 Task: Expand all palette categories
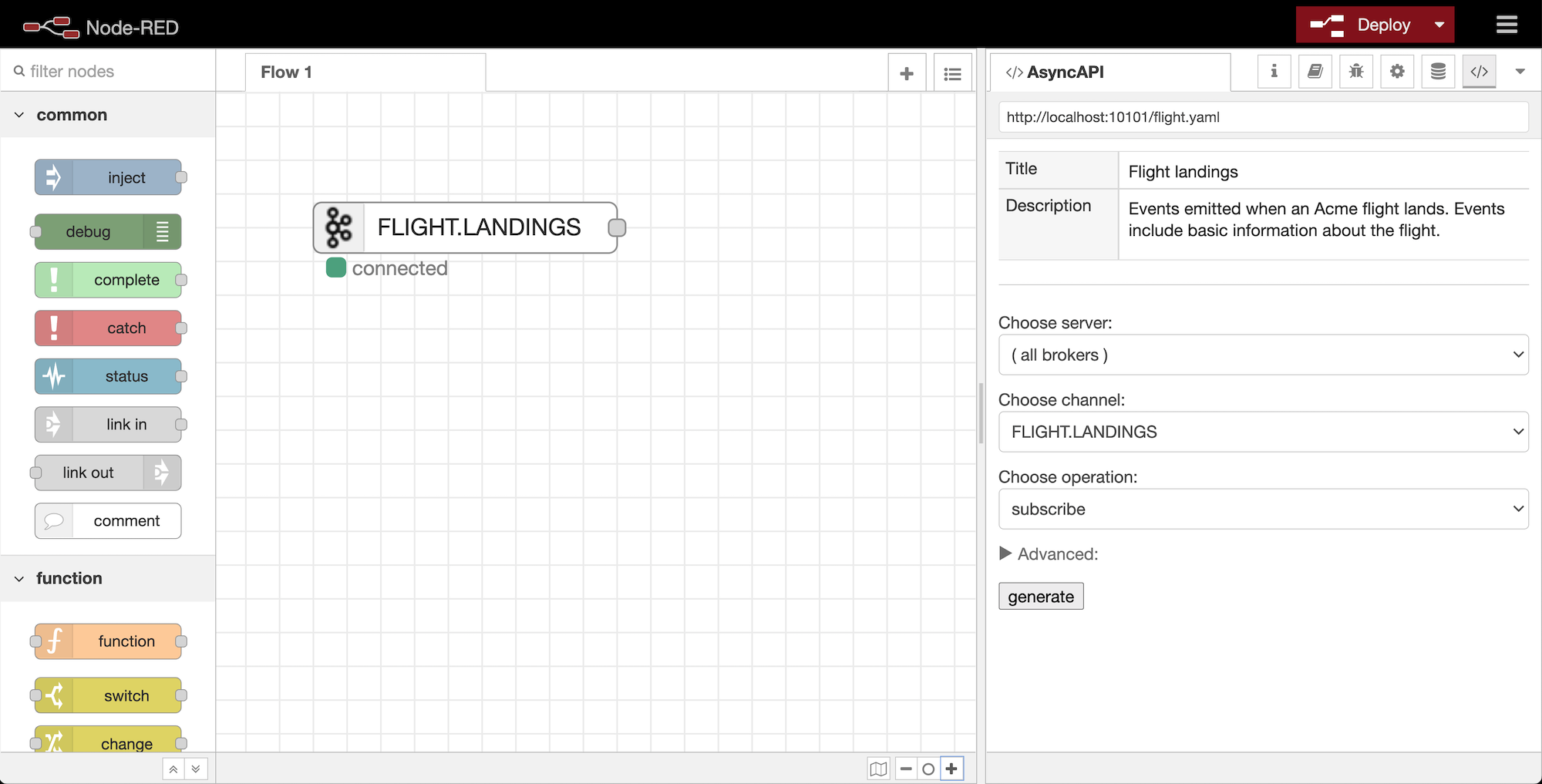[196, 769]
